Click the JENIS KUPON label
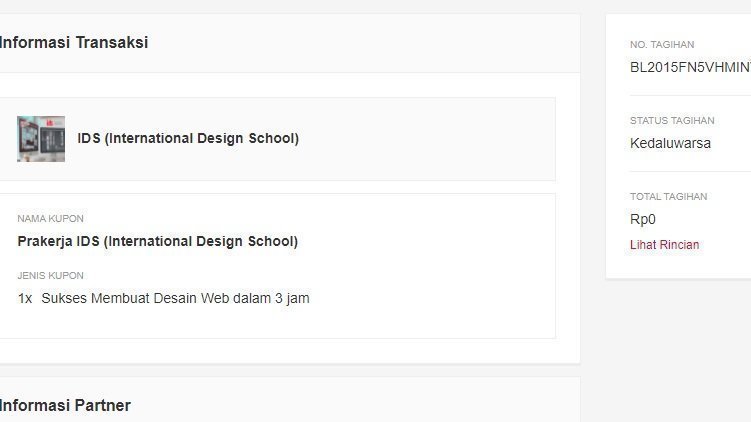This screenshot has height=422, width=751. pyautogui.click(x=51, y=276)
